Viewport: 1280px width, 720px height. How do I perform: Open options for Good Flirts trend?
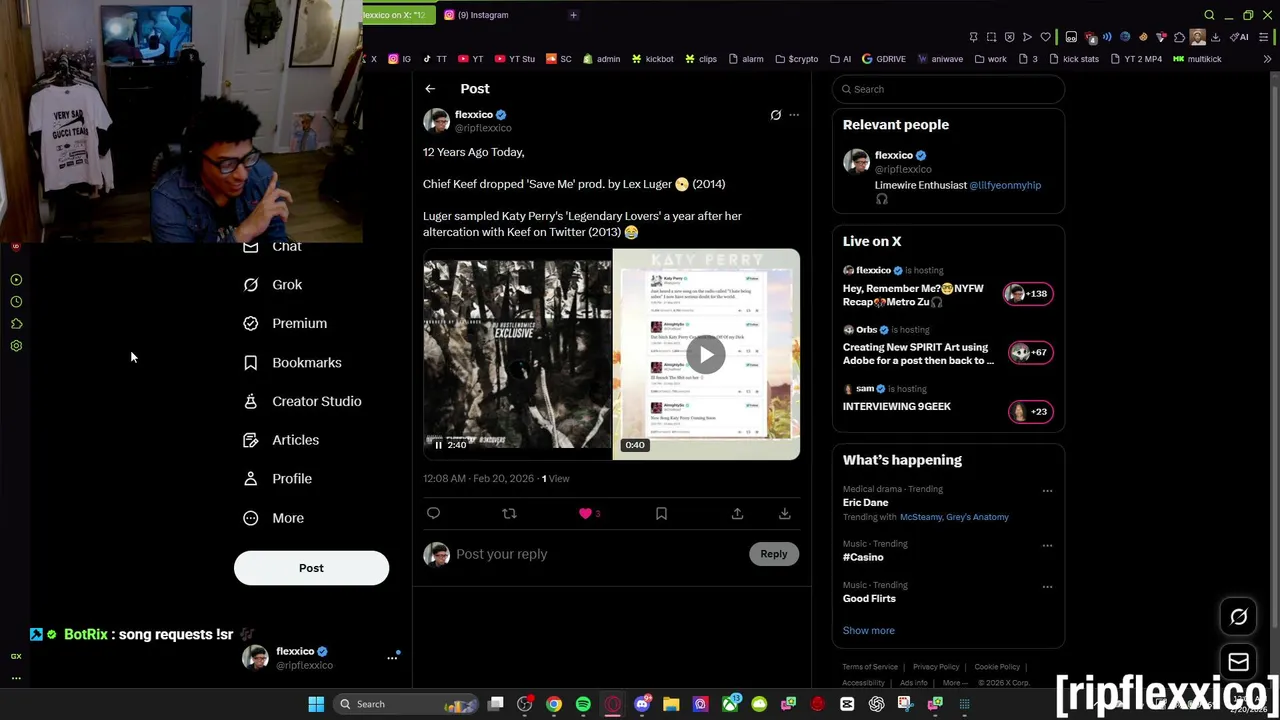click(x=1047, y=587)
